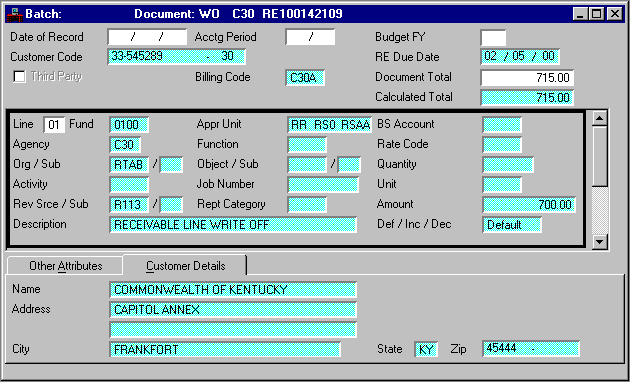The image size is (630, 382).
Task: Click the Description field
Action: tap(233, 225)
